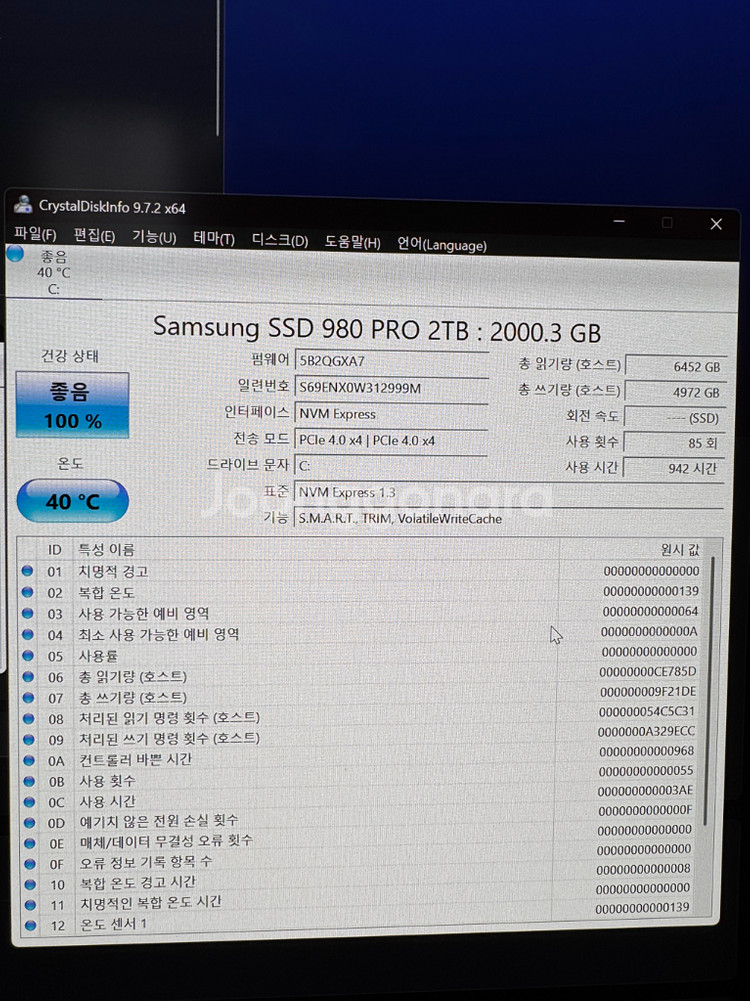Image resolution: width=750 pixels, height=1001 pixels.
Task: Click the power on hours value 942 시간
Action: pyautogui.click(x=675, y=469)
